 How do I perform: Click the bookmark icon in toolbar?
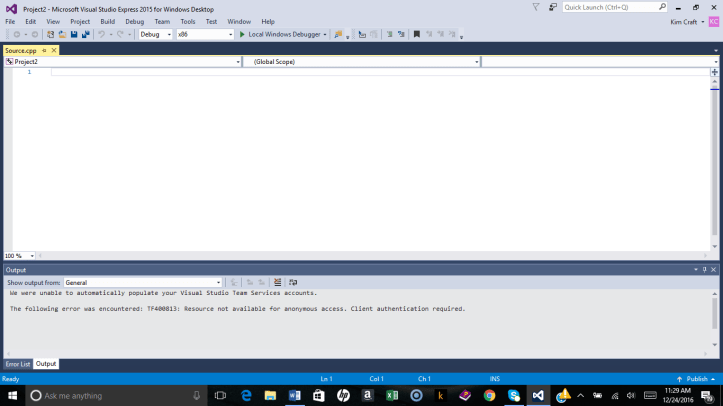[x=416, y=34]
